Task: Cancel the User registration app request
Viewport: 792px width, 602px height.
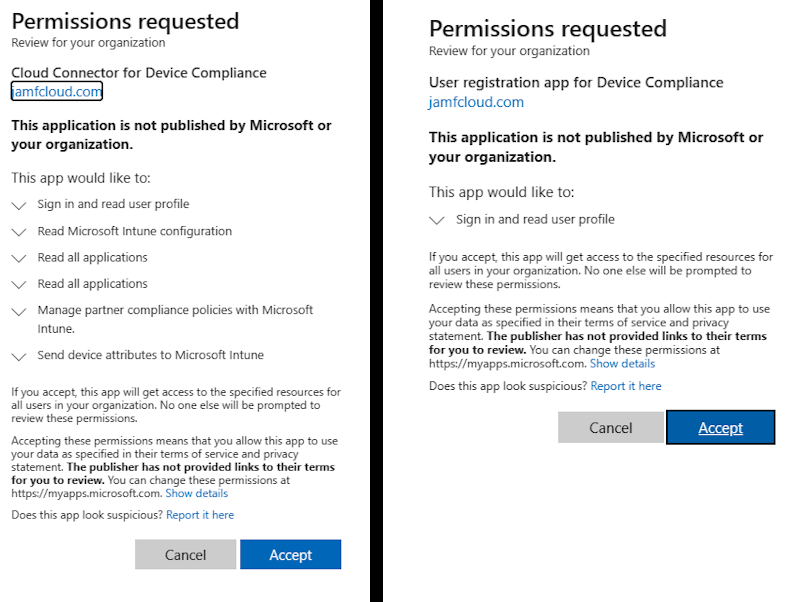Action: tap(611, 428)
